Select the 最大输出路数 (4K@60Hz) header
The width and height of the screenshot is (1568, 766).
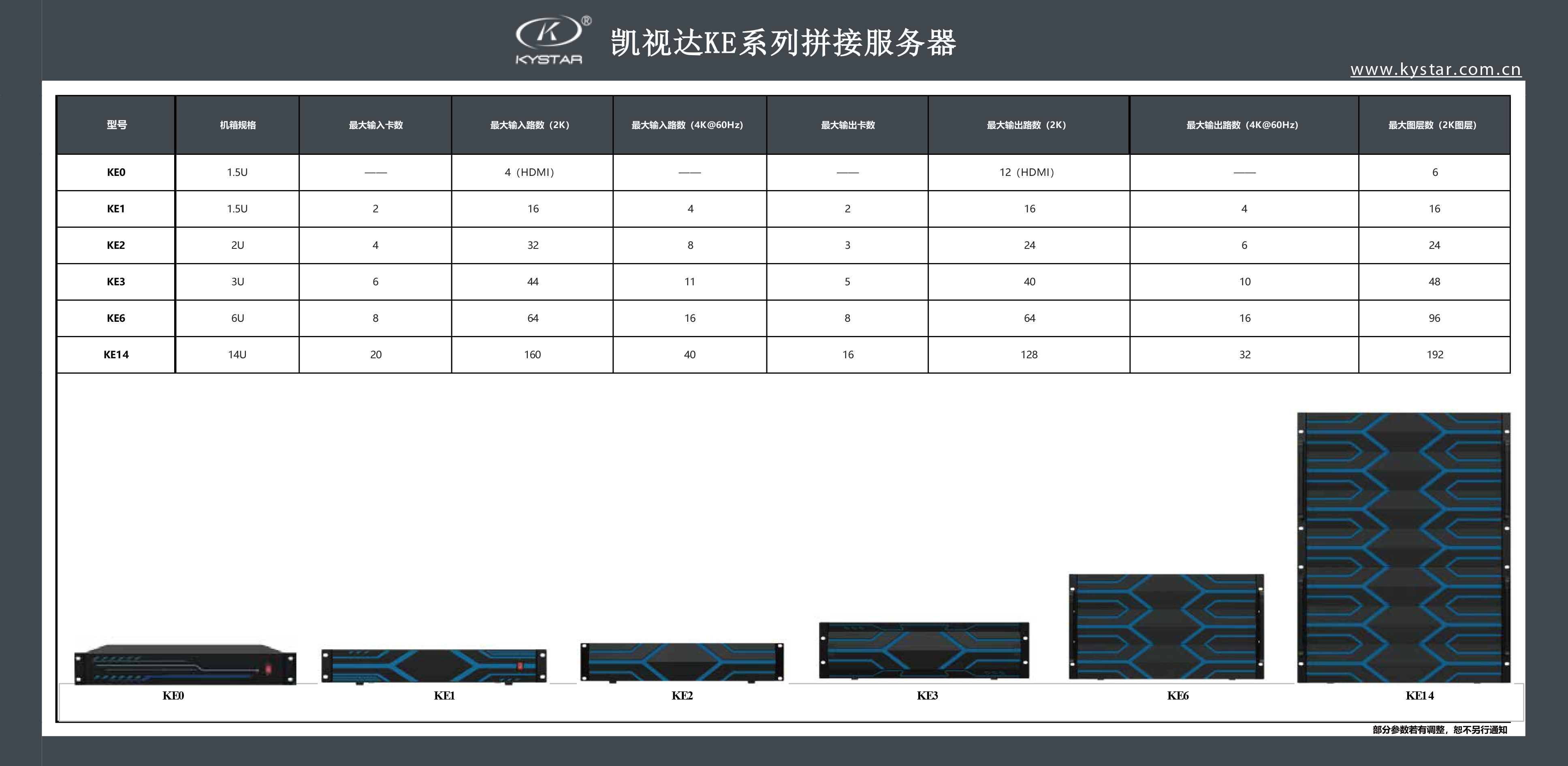point(1244,125)
